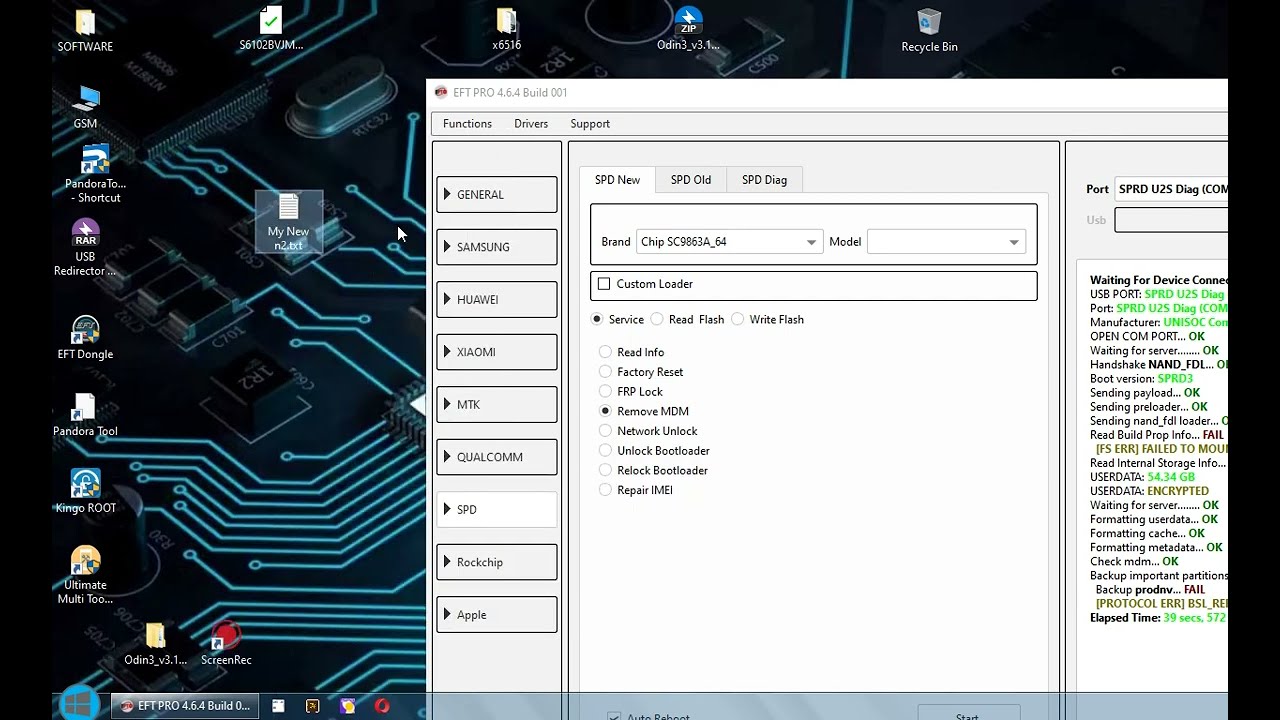Select the Write Flash radio button

[x=738, y=319]
